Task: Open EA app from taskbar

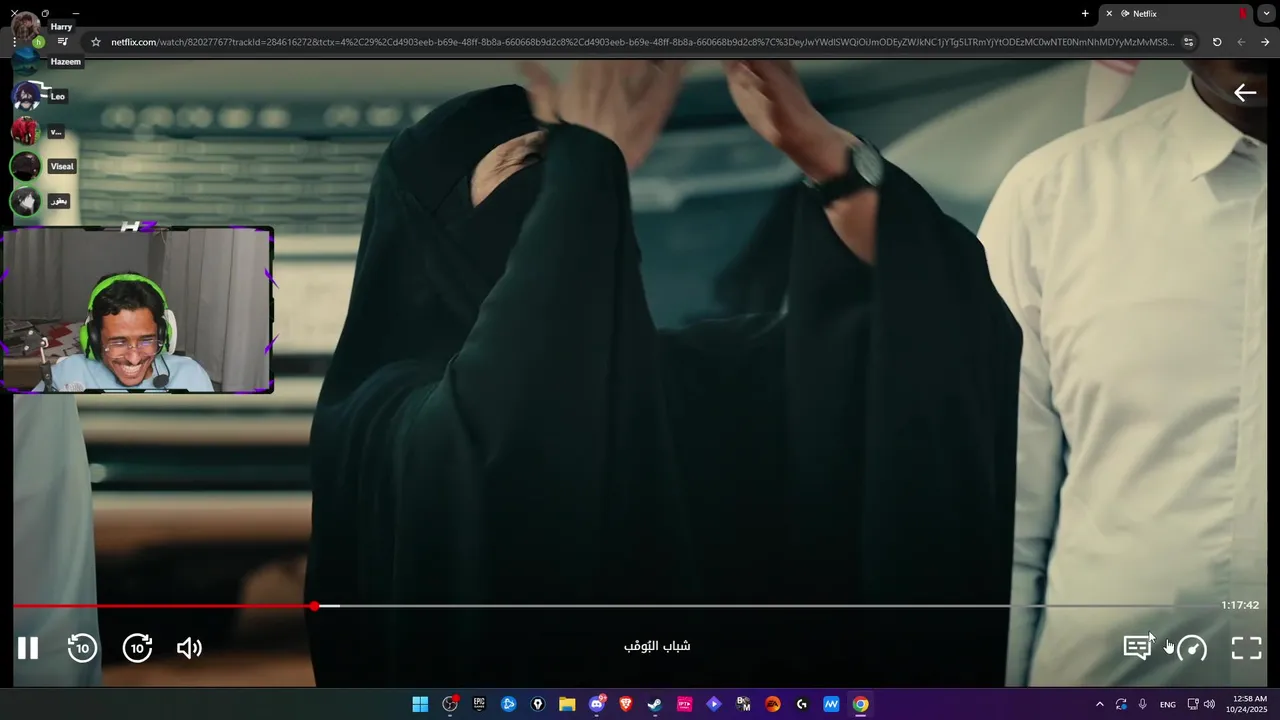Action: [x=773, y=704]
